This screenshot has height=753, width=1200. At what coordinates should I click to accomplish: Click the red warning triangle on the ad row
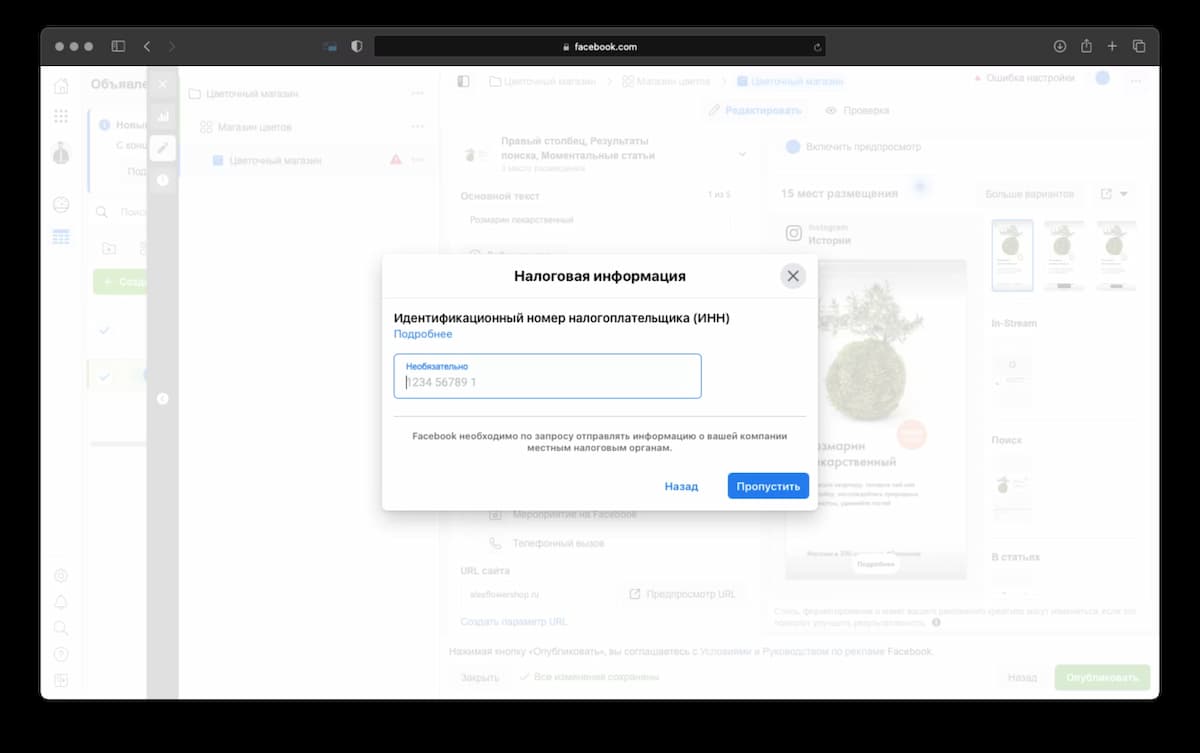coord(396,159)
